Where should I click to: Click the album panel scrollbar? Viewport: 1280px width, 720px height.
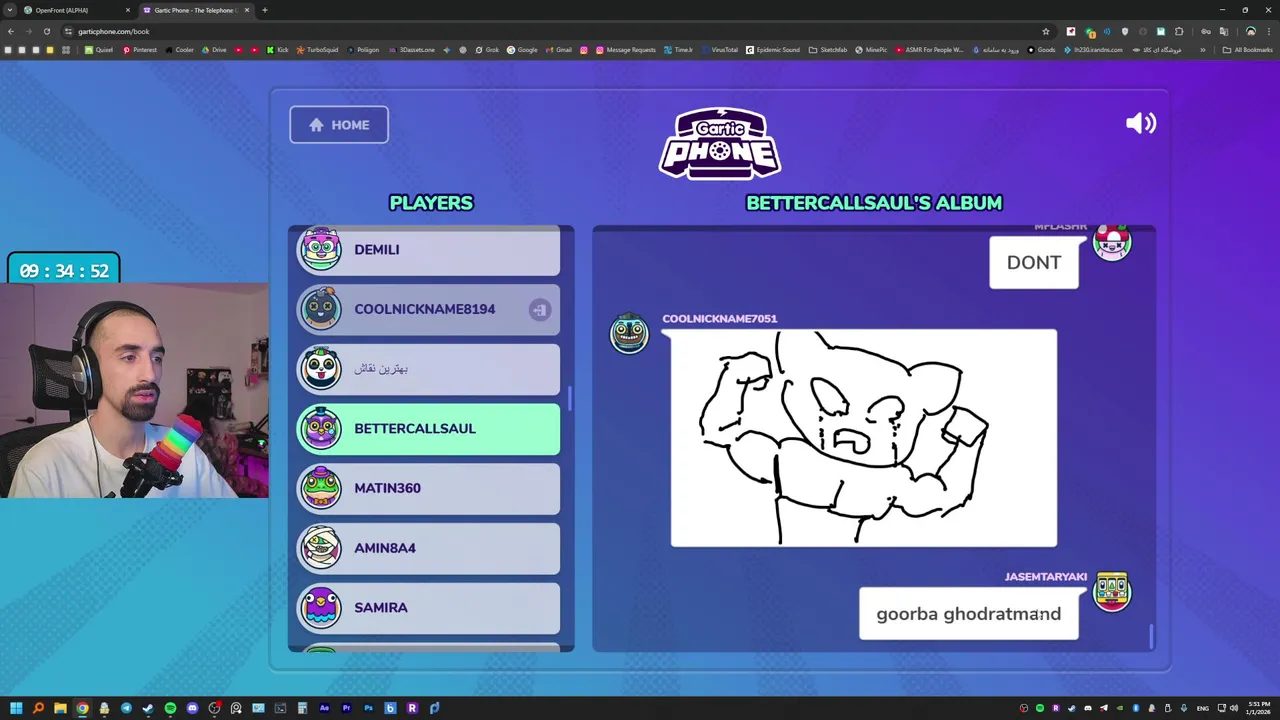point(1151,636)
